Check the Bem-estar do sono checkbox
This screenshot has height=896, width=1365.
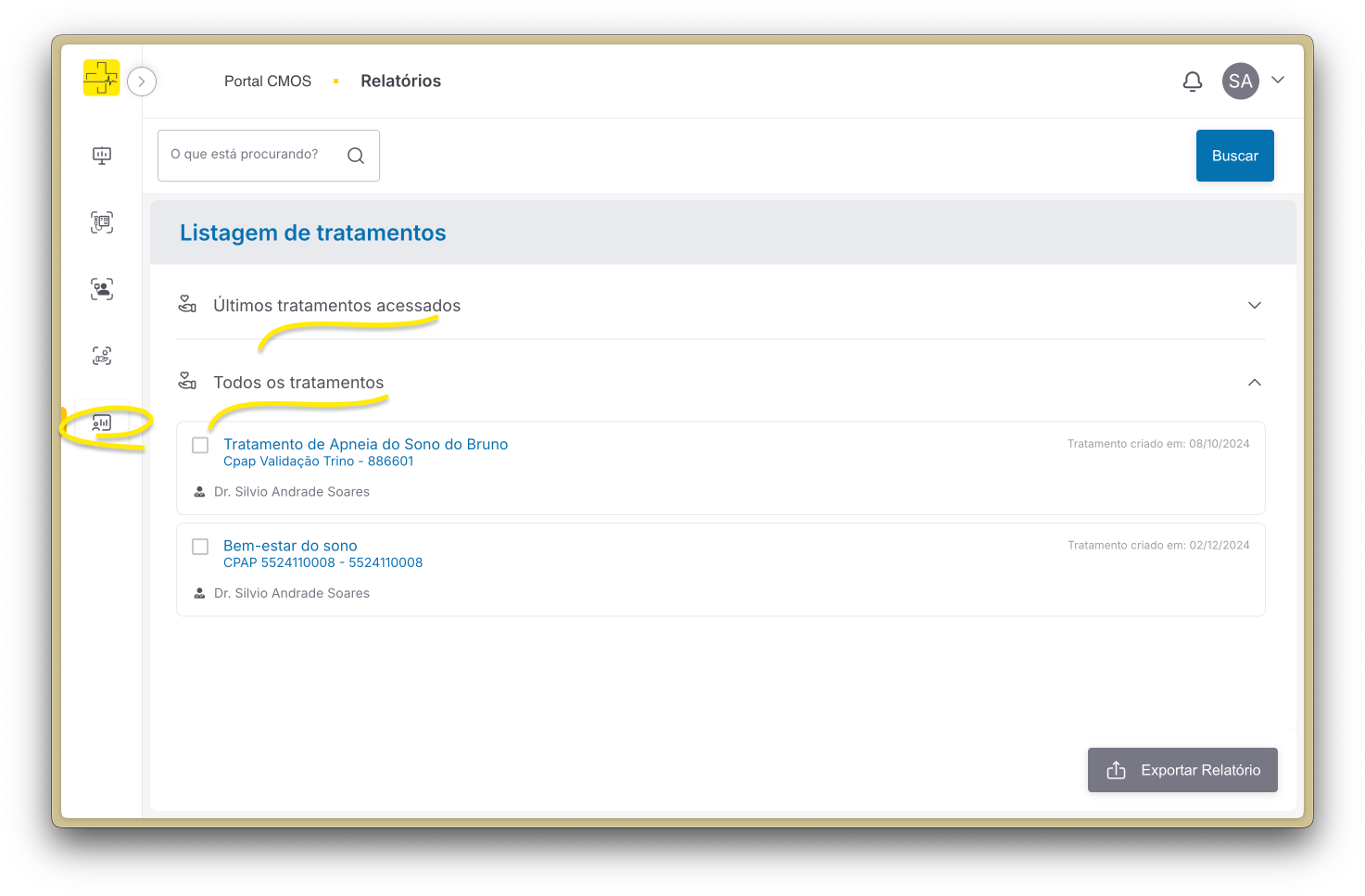(x=200, y=547)
